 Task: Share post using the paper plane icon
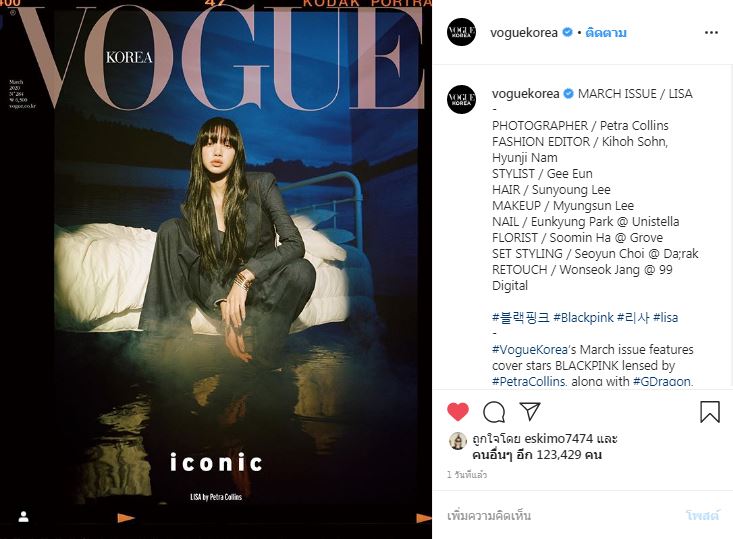530,411
